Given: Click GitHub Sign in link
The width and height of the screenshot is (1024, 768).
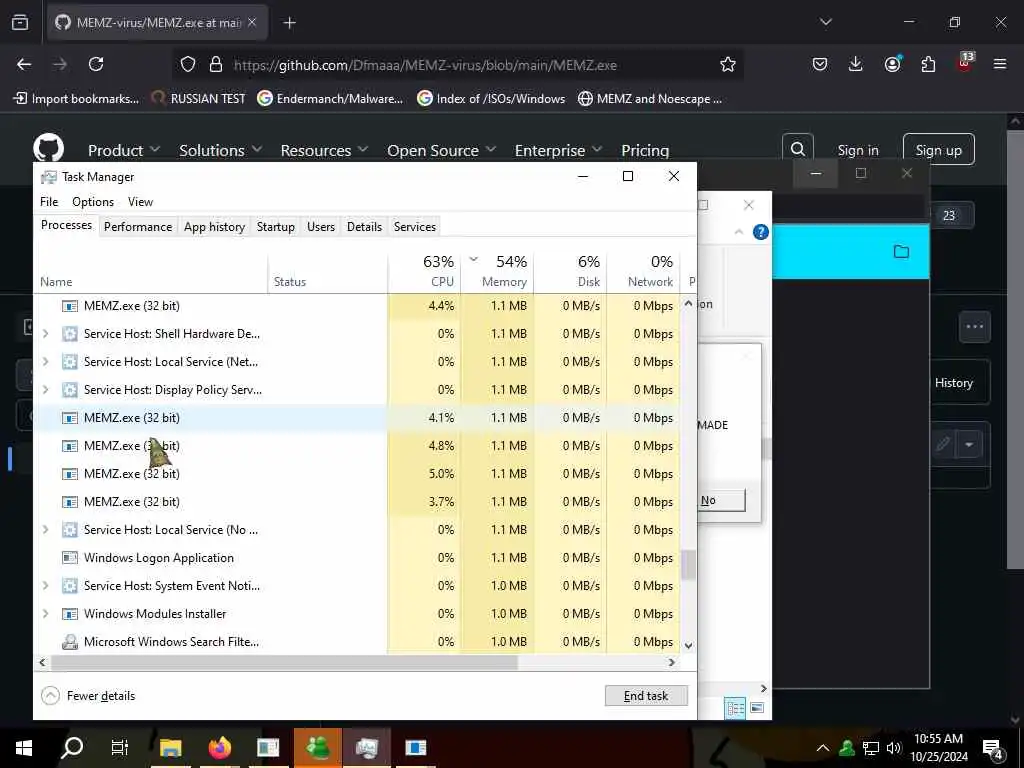Looking at the screenshot, I should [x=857, y=150].
